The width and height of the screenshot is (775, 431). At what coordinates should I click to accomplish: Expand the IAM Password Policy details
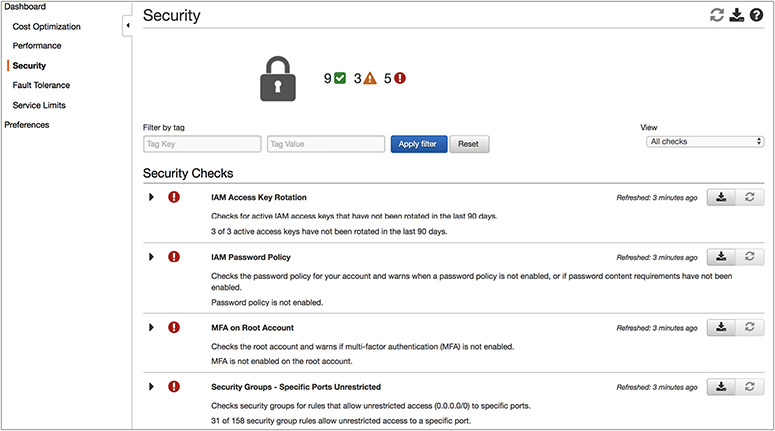tap(152, 257)
